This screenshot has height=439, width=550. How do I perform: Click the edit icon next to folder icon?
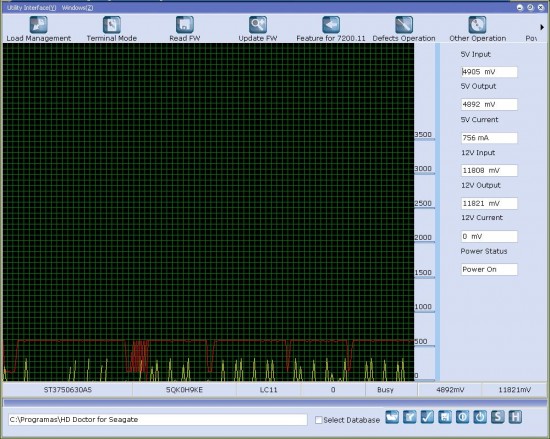(x=409, y=417)
